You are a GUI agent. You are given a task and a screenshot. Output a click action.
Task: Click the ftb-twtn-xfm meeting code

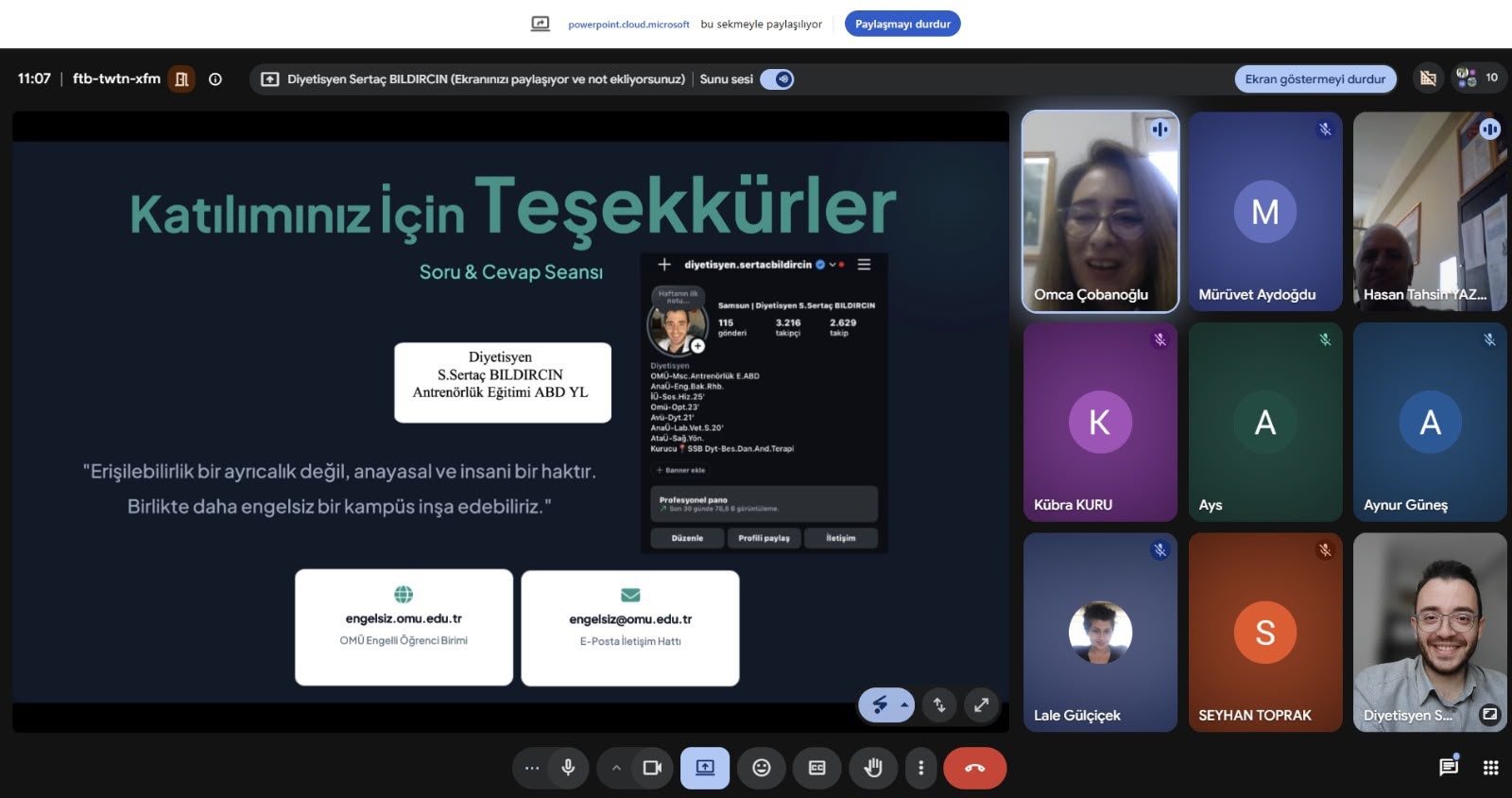(116, 78)
